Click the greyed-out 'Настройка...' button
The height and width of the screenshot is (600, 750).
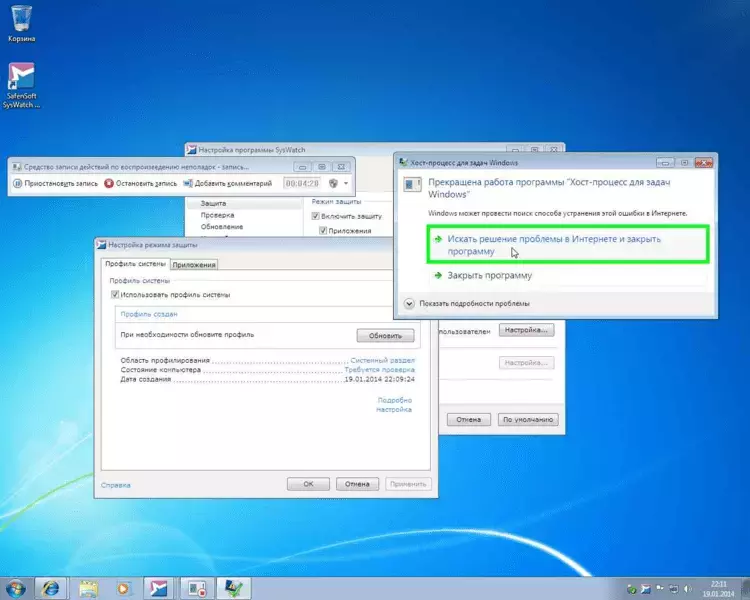(526, 363)
